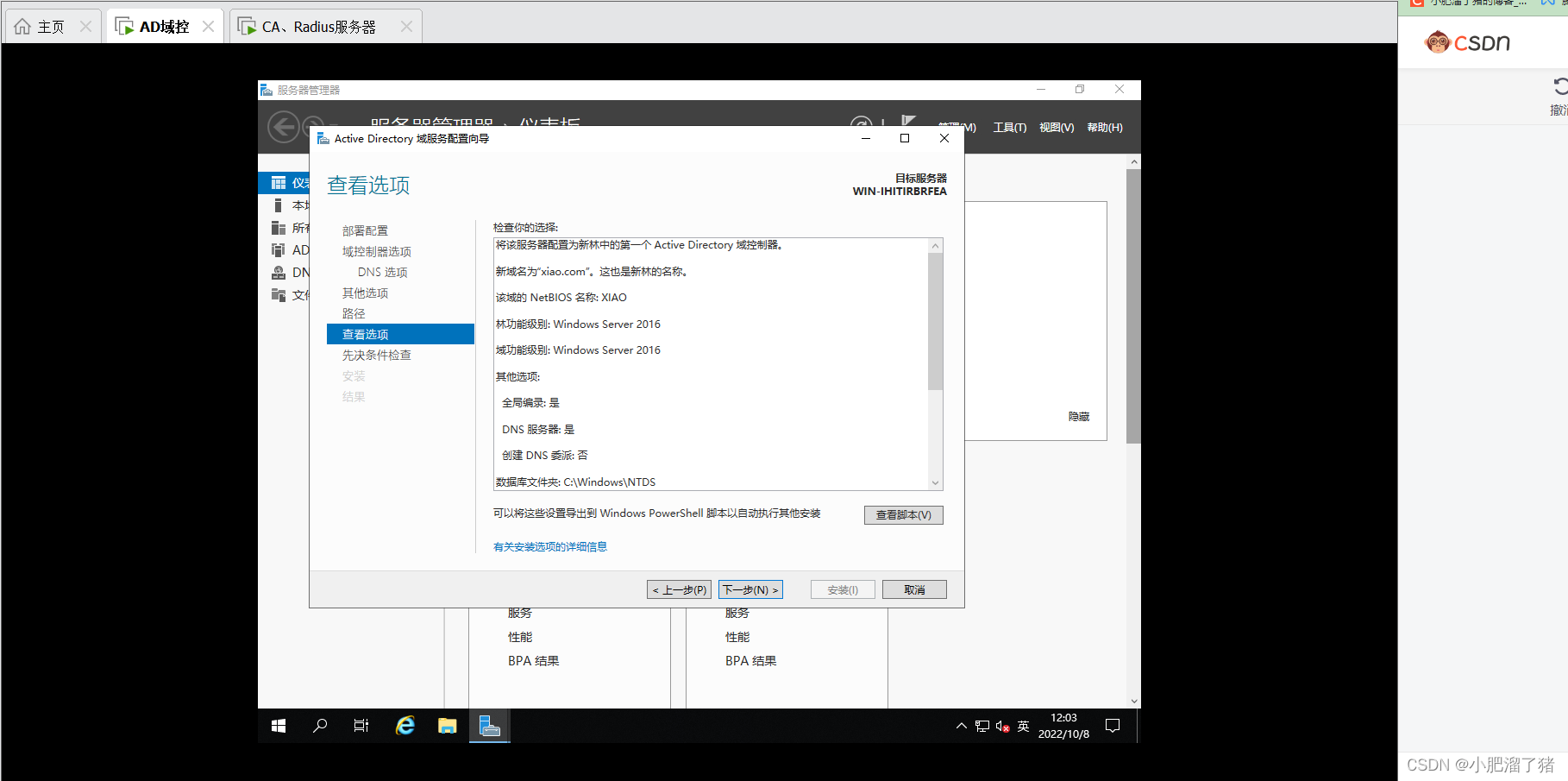Viewport: 1568px width, 781px height.
Task: Click text 该域的 NetBIOS 名称: XIAO
Action: point(561,298)
